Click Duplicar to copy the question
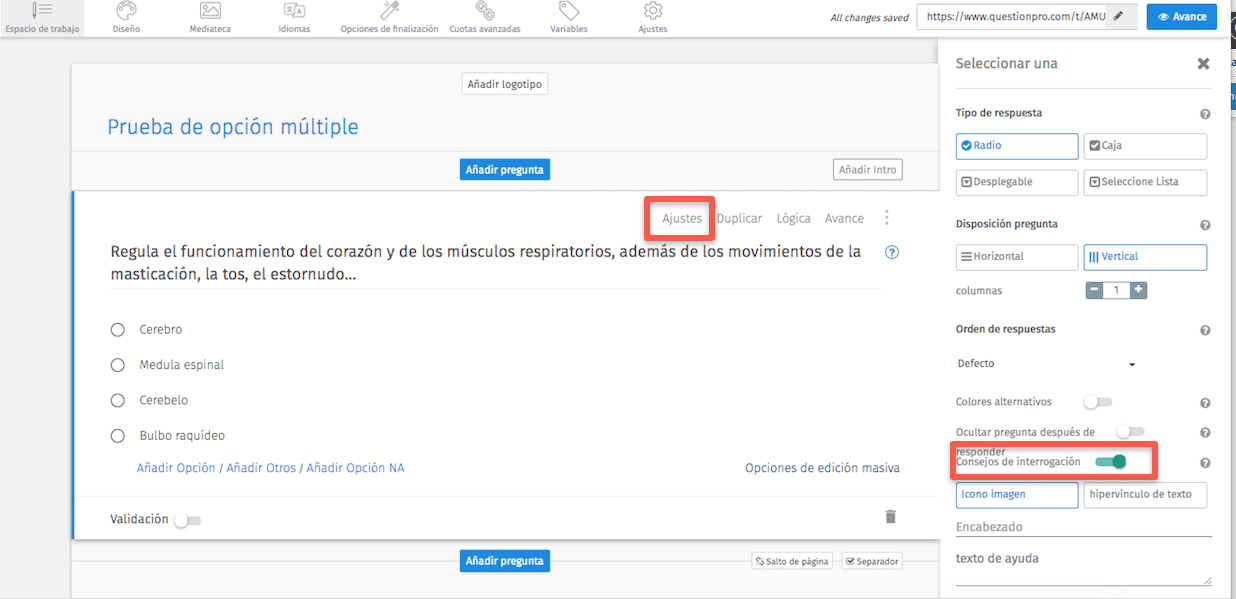 tap(739, 219)
